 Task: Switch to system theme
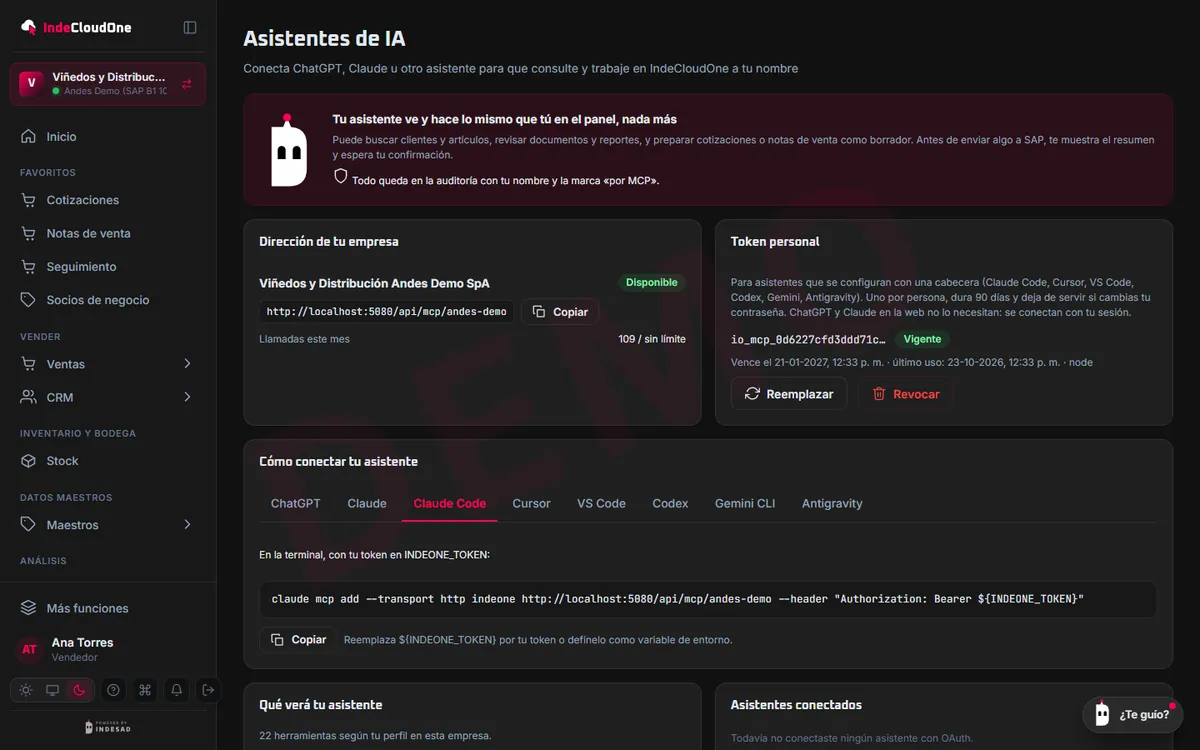(52, 690)
